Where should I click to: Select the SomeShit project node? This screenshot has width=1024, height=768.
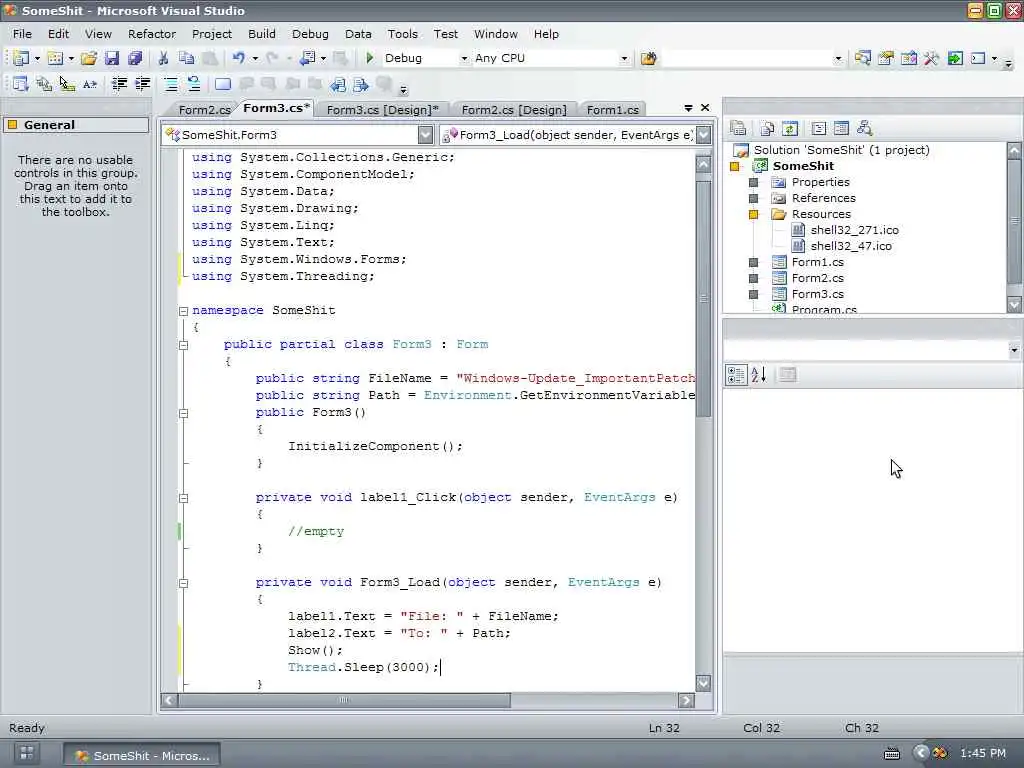tap(803, 166)
